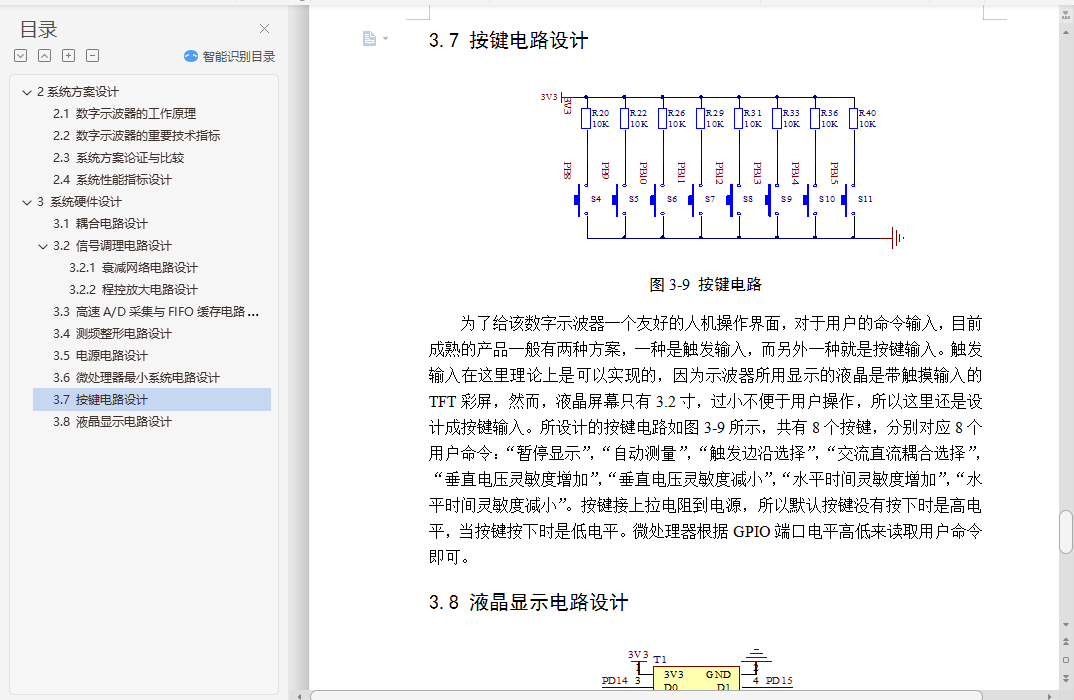Click the horizontal scrollbar track at bottom
Image resolution: width=1074 pixels, height=700 pixels.
click(x=646, y=696)
